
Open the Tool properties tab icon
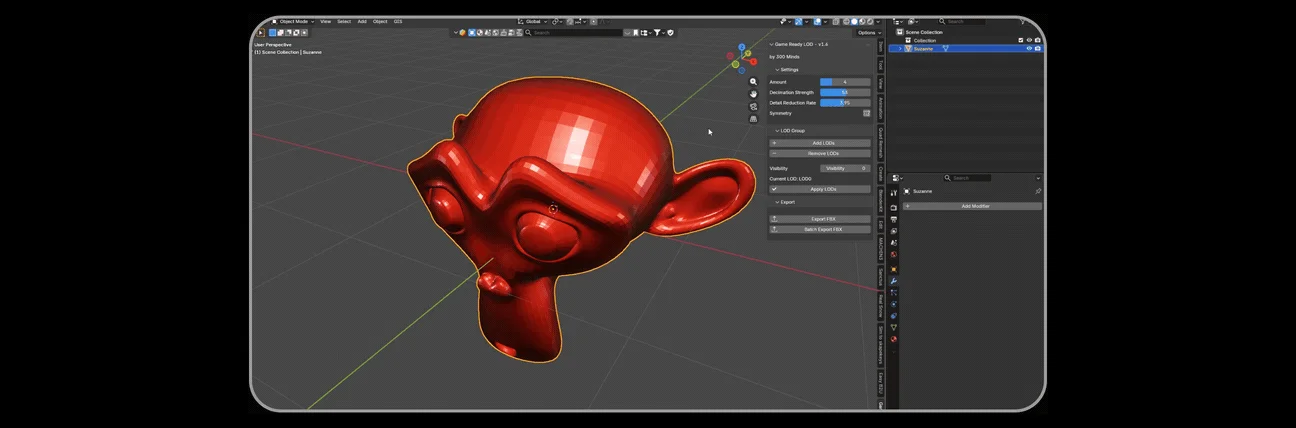[x=893, y=192]
